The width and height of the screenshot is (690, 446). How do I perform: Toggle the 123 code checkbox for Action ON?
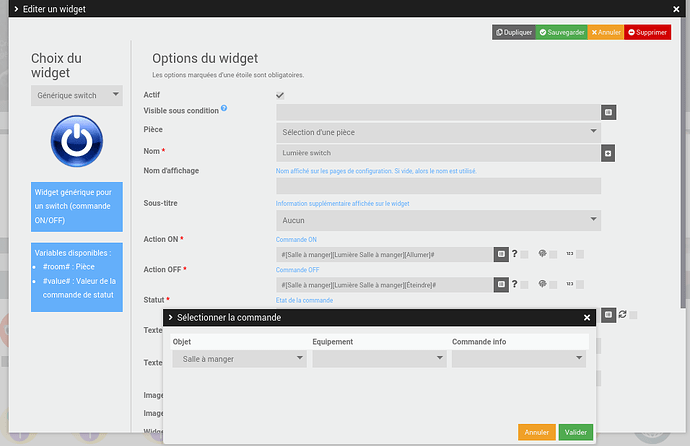[x=580, y=254]
